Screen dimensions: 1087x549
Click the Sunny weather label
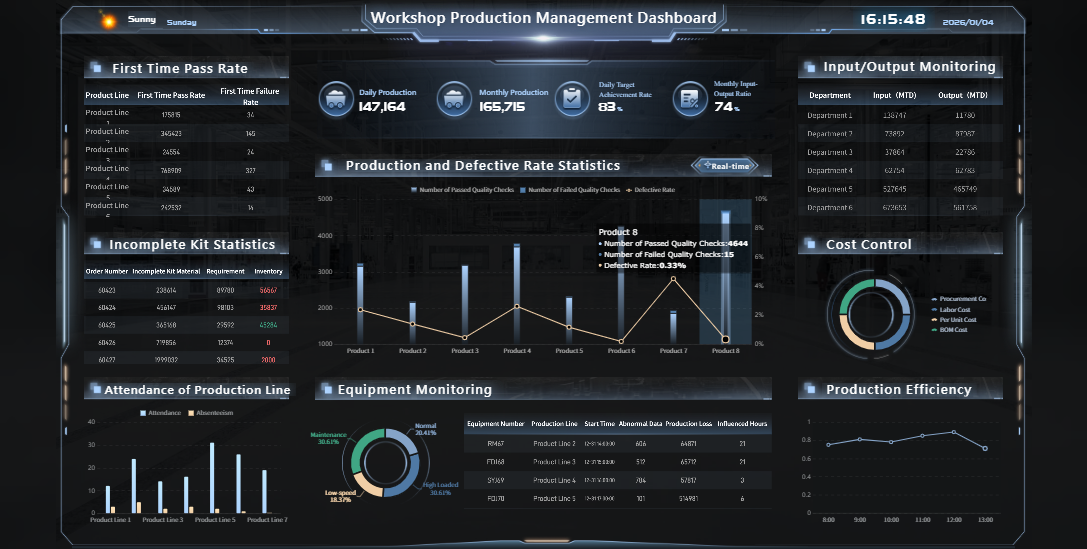pyautogui.click(x=141, y=19)
